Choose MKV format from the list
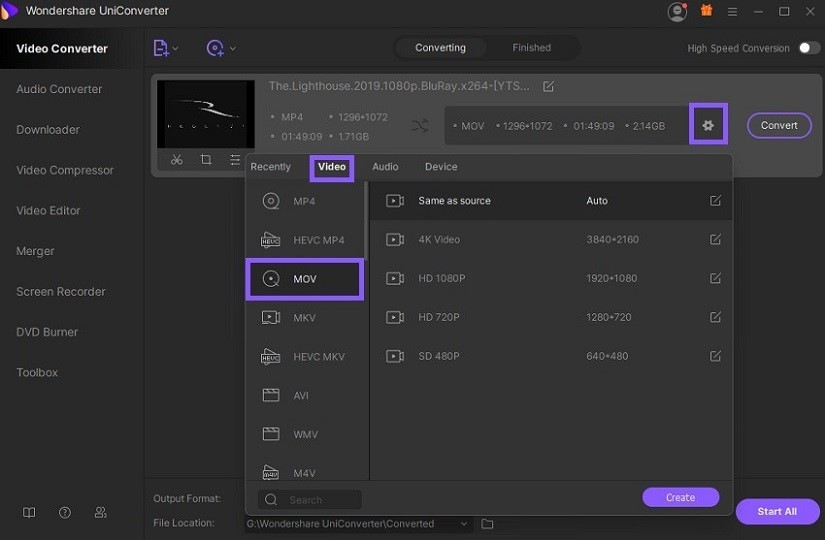 coord(305,318)
